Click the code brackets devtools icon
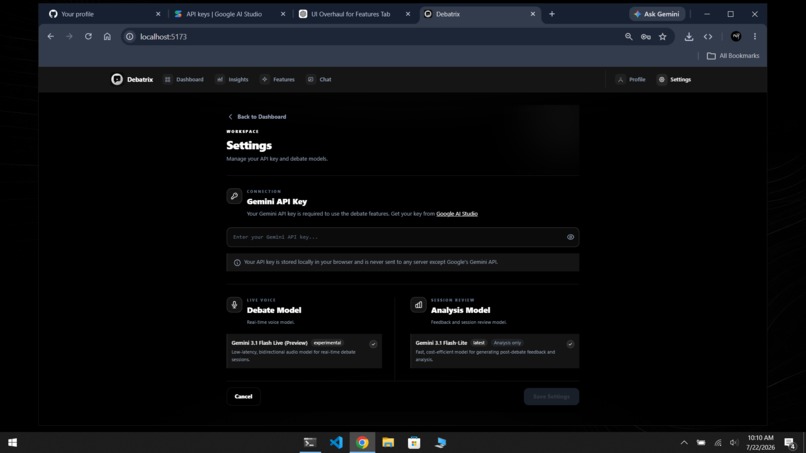 pos(708,37)
